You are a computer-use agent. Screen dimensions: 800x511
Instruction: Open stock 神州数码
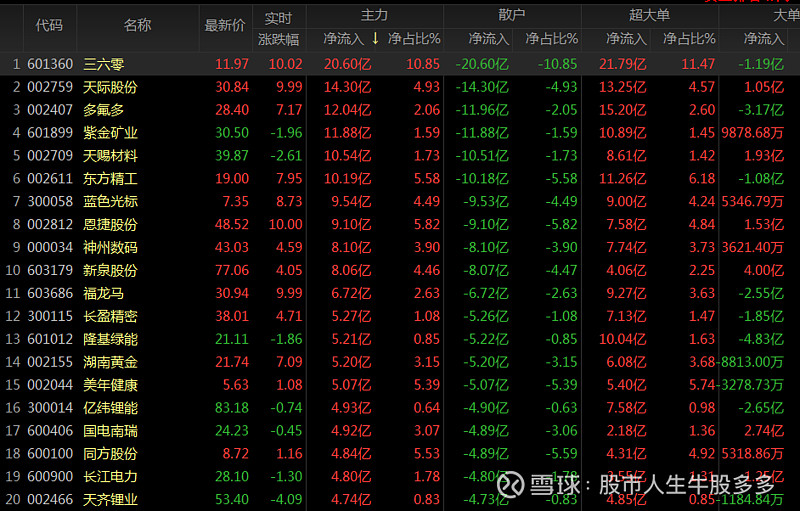[111, 247]
